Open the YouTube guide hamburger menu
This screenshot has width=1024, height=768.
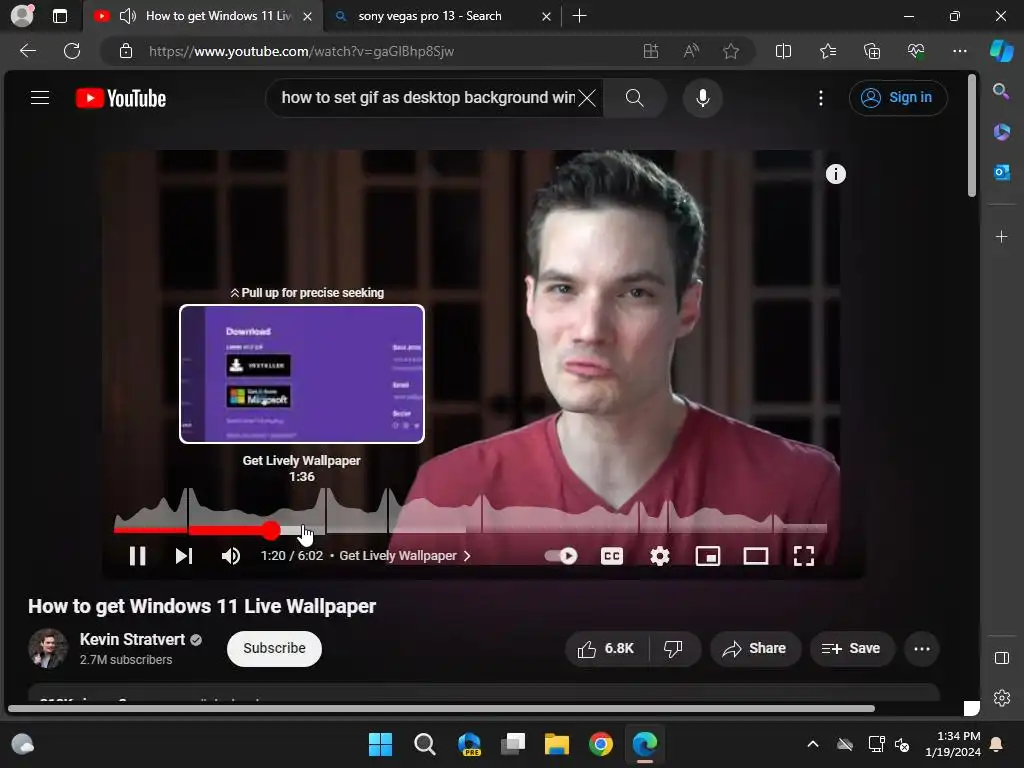40,98
